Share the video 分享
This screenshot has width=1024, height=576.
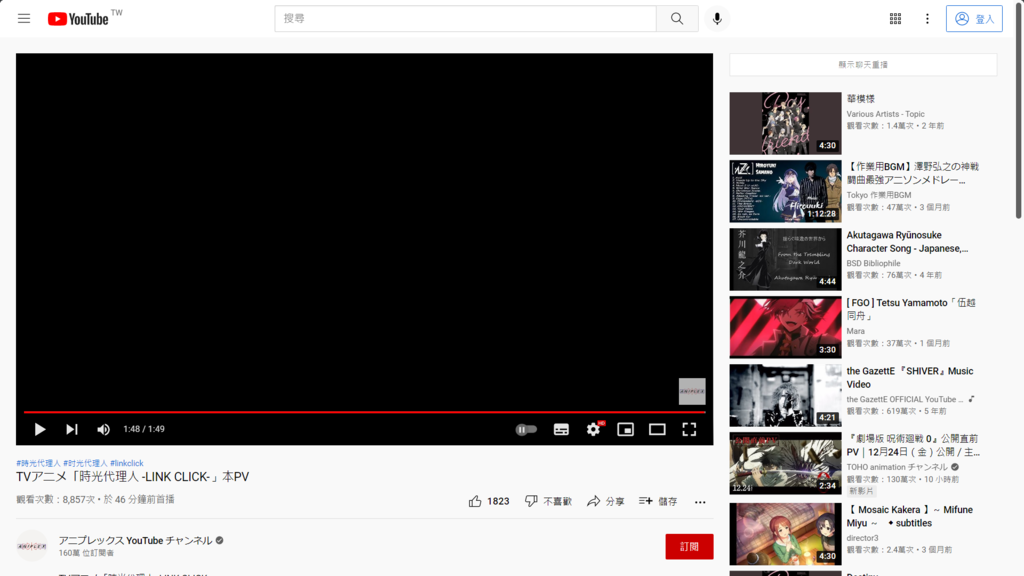click(x=605, y=501)
